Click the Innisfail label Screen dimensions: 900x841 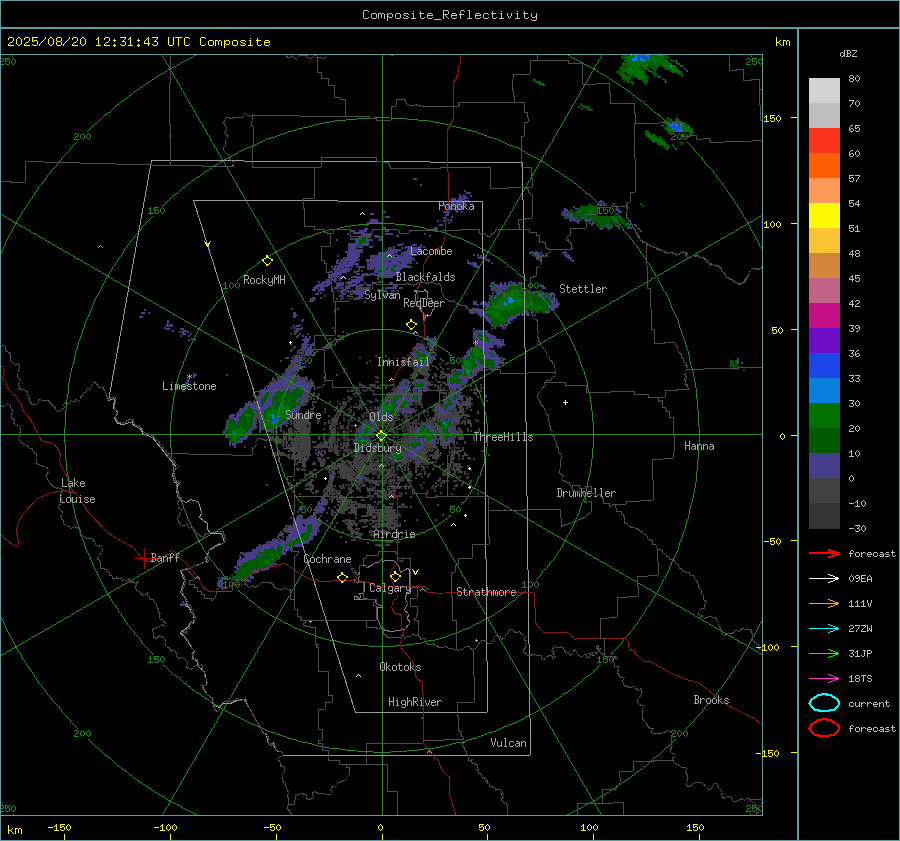[x=403, y=362]
